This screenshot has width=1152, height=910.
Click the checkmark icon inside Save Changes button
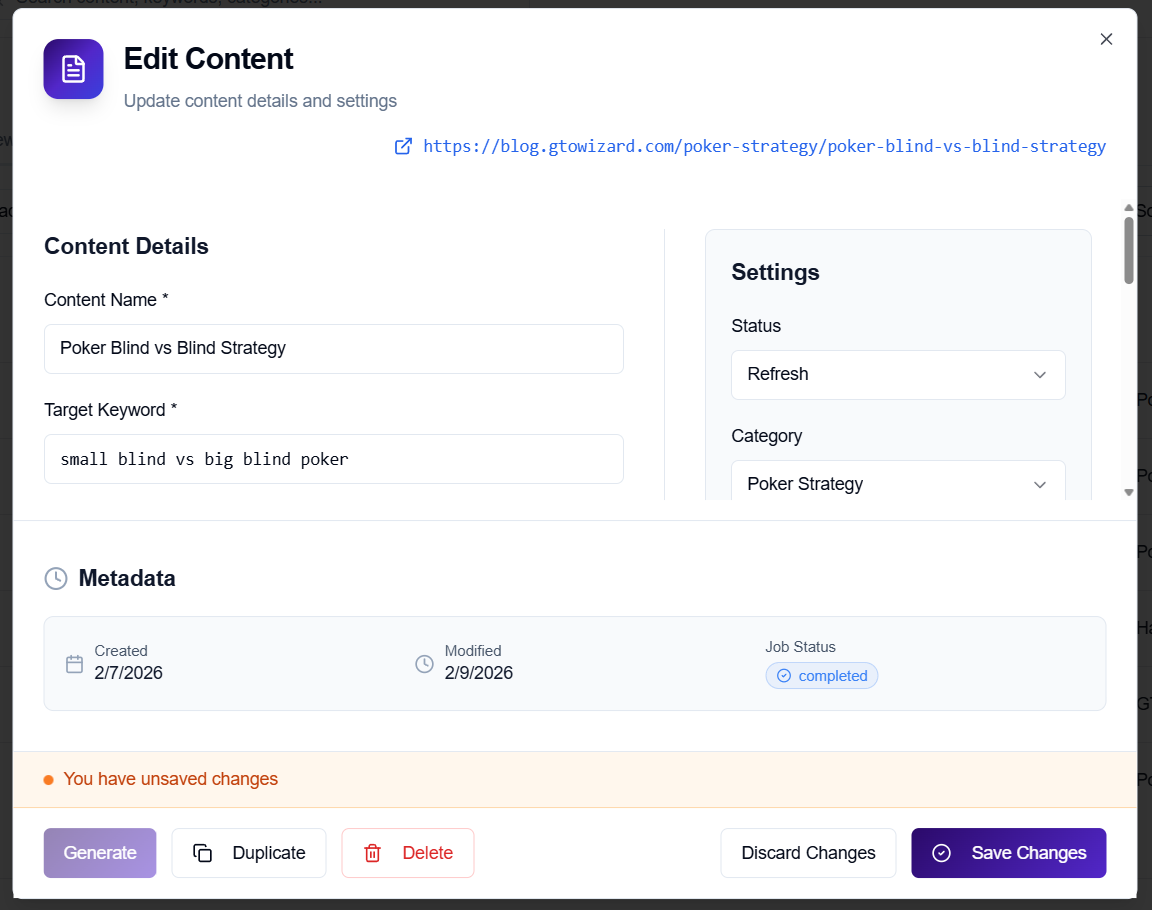(940, 853)
